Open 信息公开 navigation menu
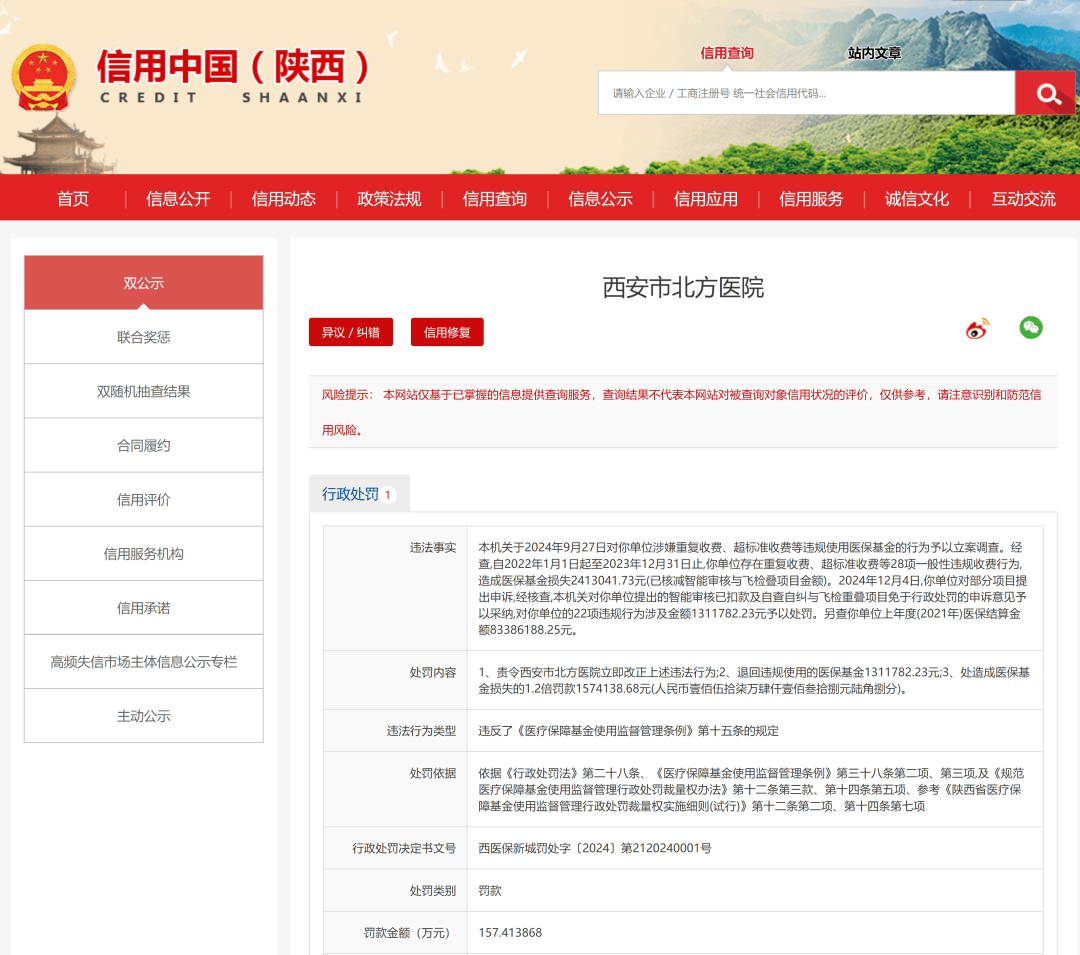 [178, 199]
